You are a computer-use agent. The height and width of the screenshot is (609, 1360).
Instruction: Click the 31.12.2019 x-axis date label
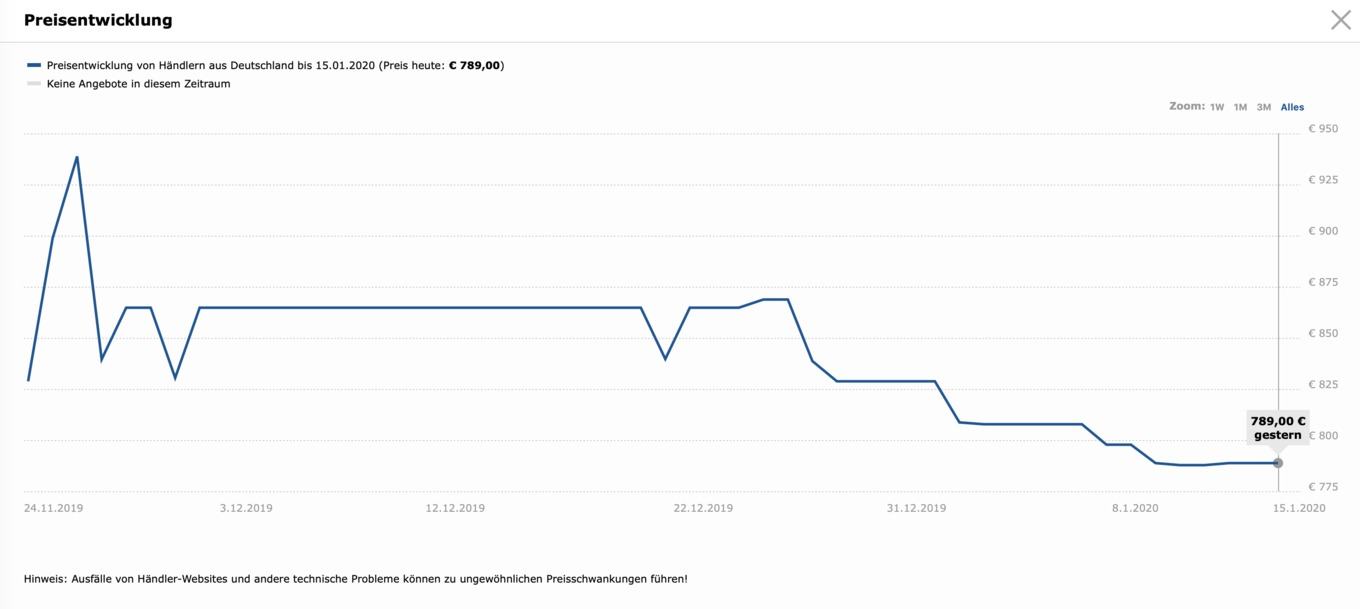916,508
